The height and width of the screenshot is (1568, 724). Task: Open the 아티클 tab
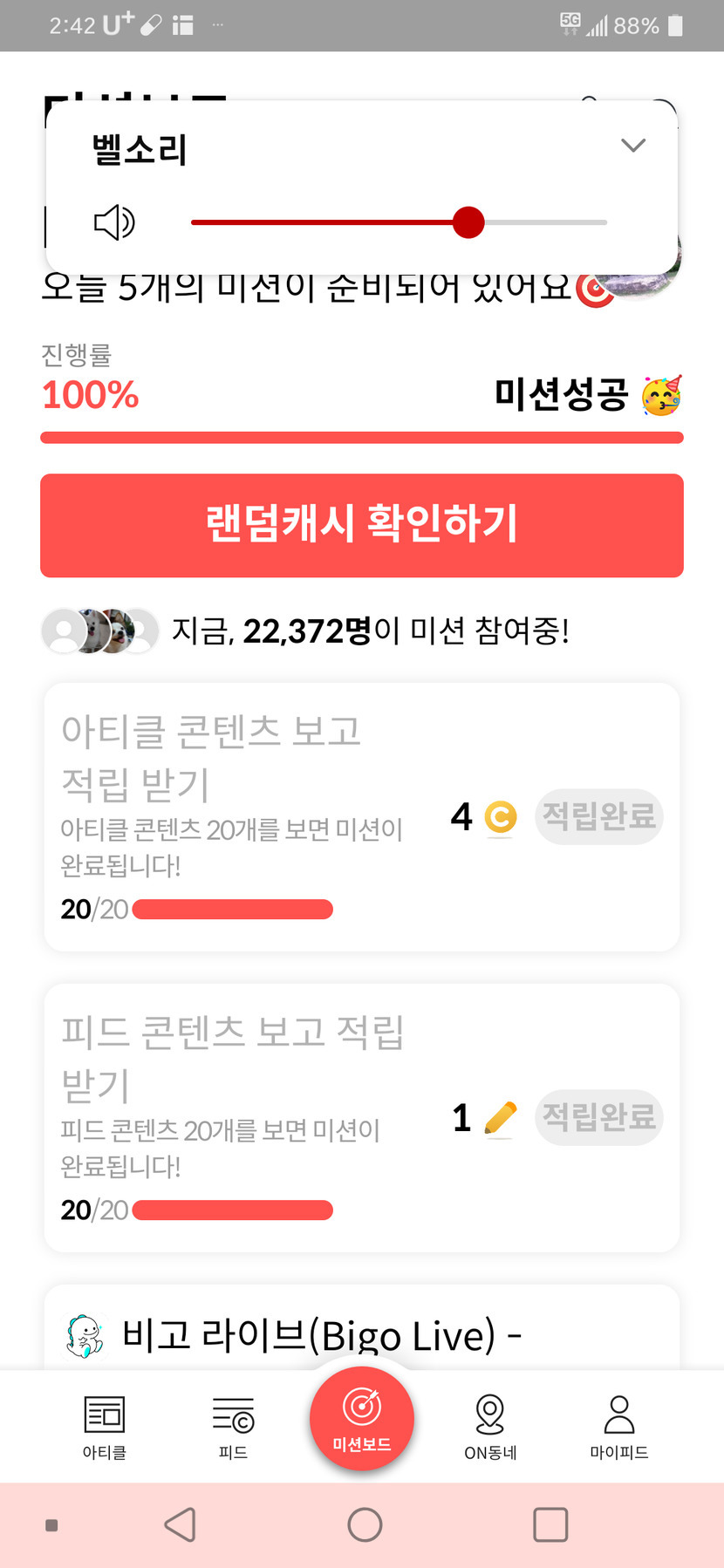click(x=105, y=1426)
